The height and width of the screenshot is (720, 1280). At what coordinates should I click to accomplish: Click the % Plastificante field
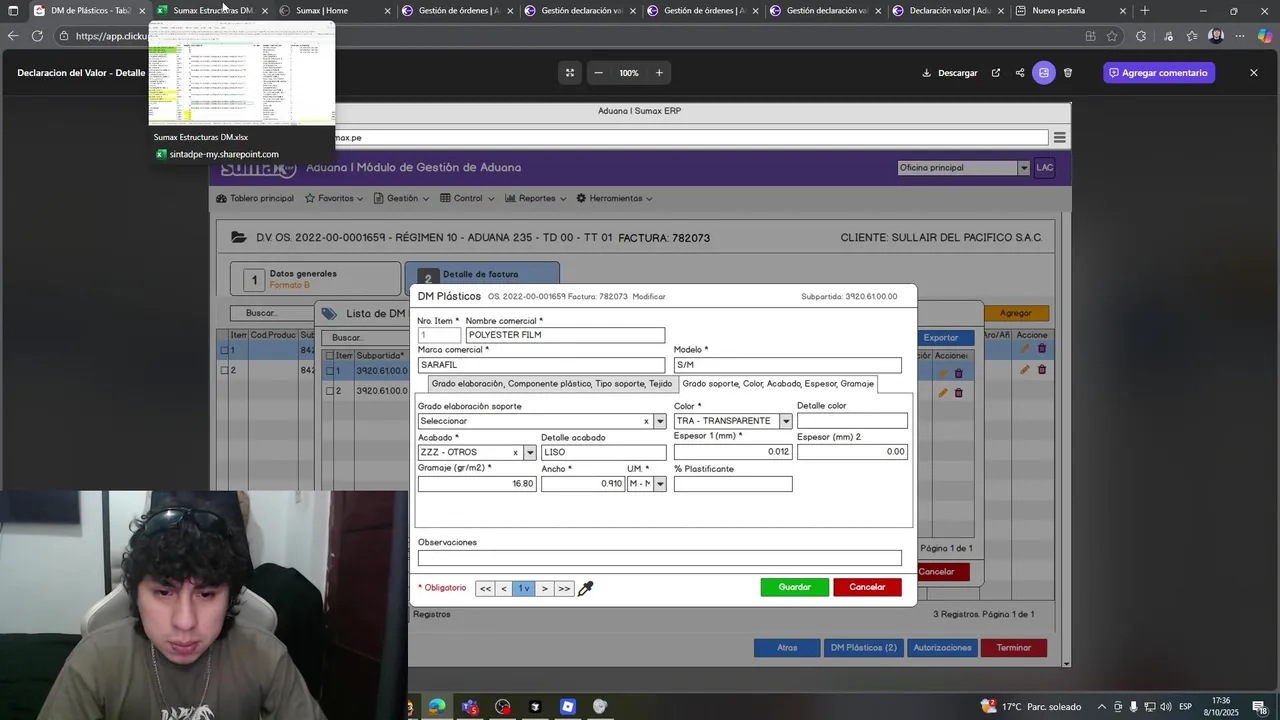click(x=733, y=484)
